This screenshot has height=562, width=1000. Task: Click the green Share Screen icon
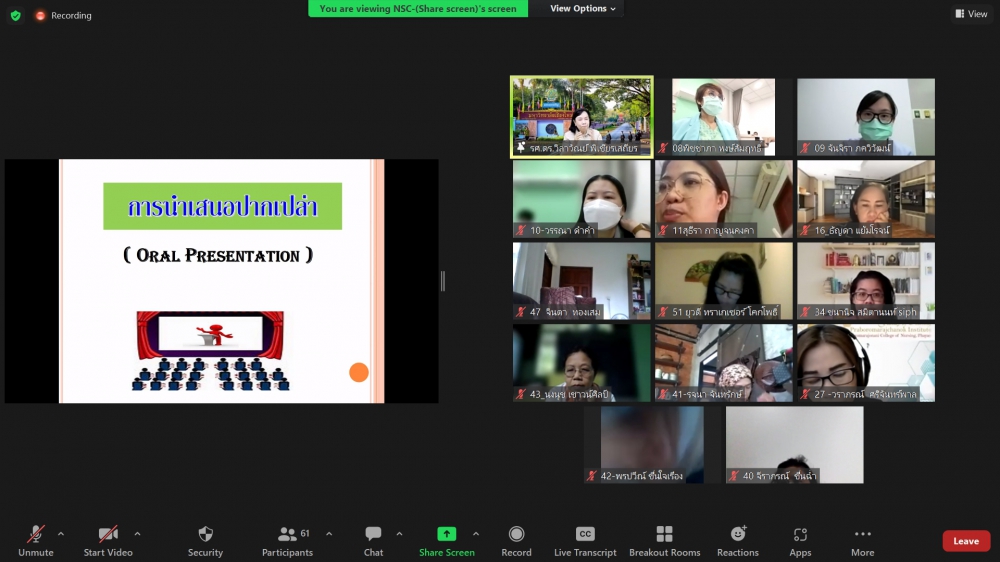(446, 534)
